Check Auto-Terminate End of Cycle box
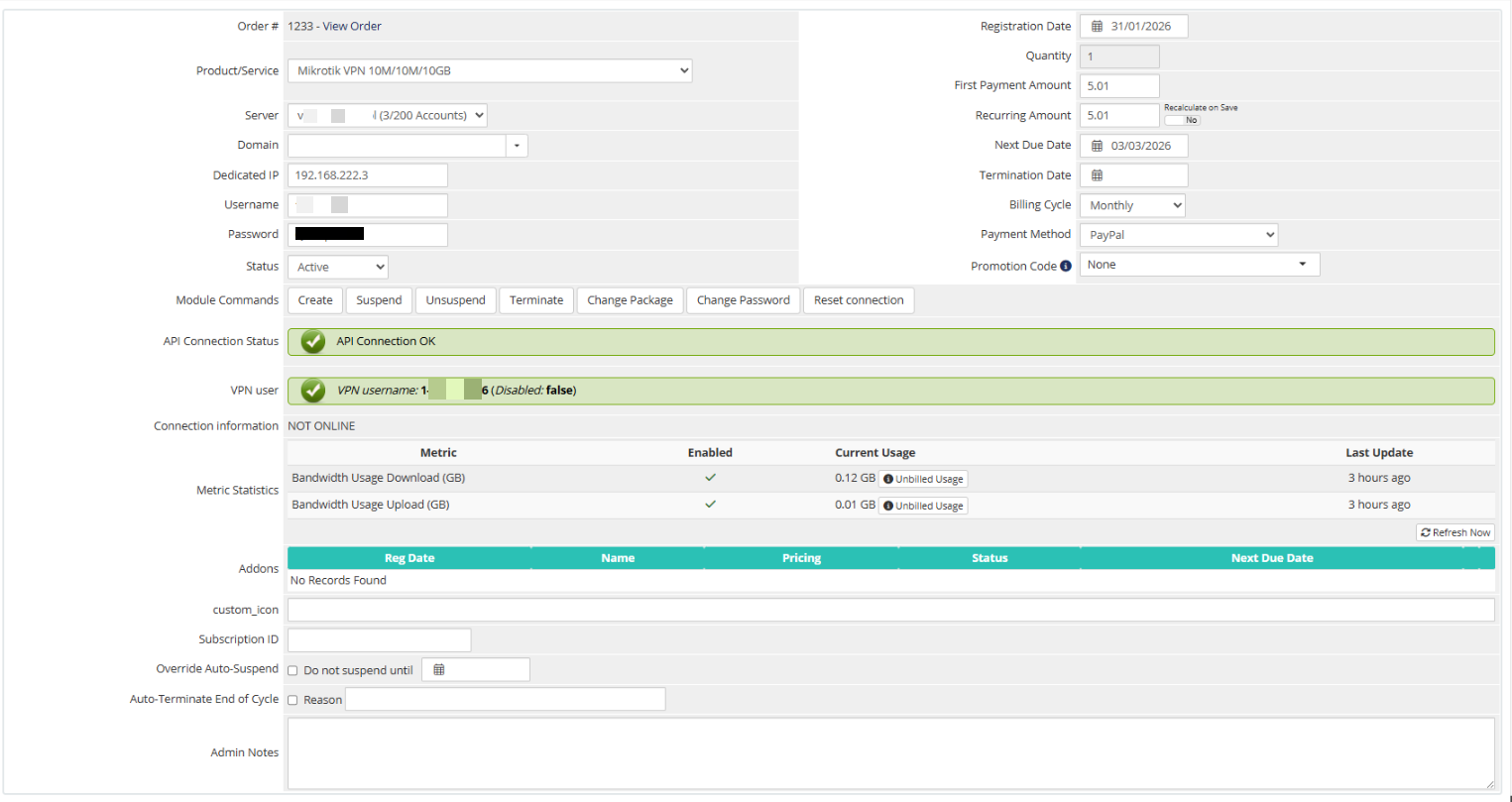1512x802 pixels. tap(292, 700)
